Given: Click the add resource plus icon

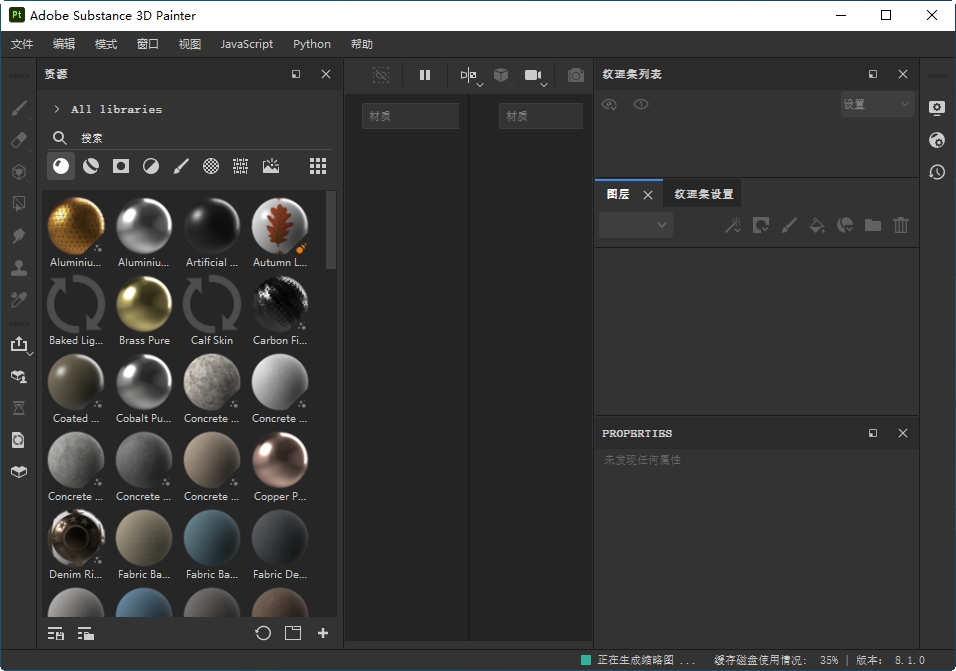Looking at the screenshot, I should click(323, 633).
